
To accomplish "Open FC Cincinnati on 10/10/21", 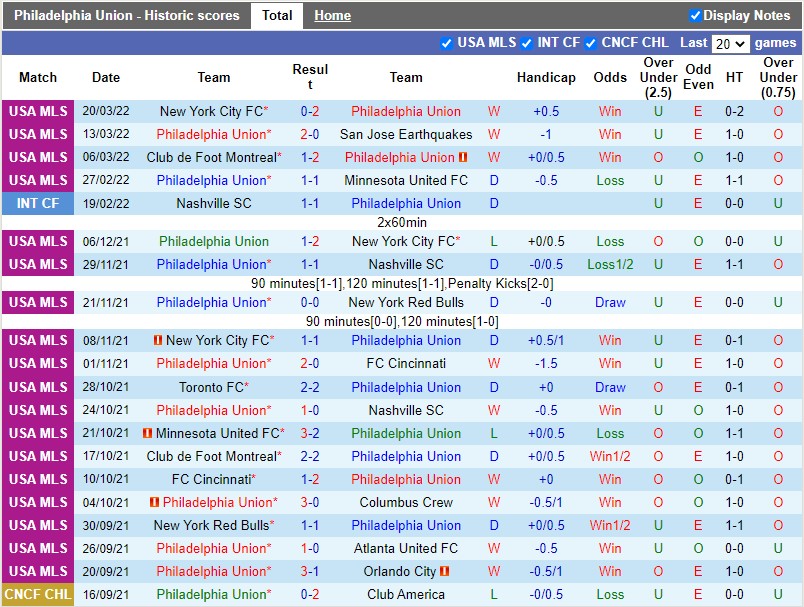I will coord(211,479).
